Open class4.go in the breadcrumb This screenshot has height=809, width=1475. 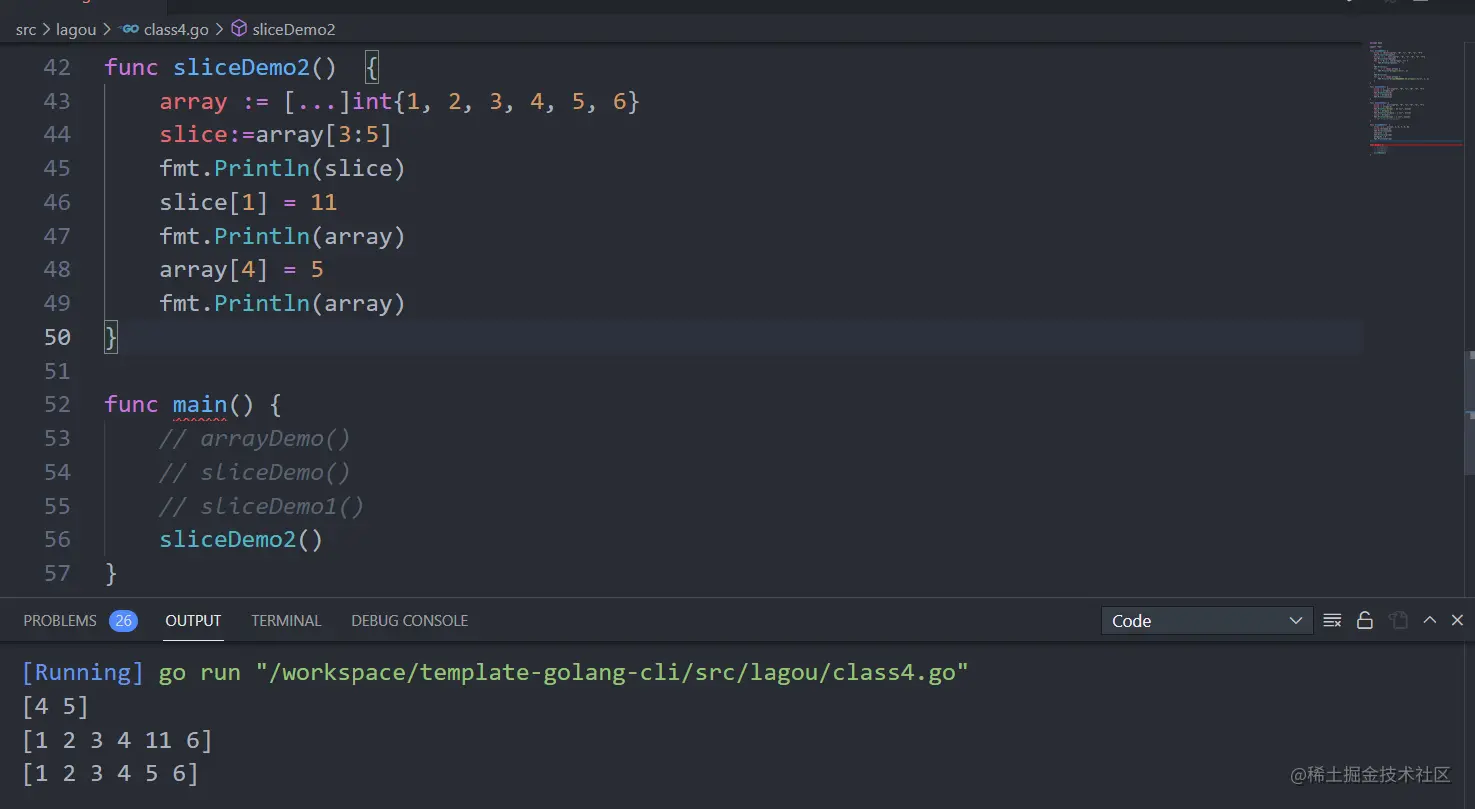pyautogui.click(x=176, y=30)
